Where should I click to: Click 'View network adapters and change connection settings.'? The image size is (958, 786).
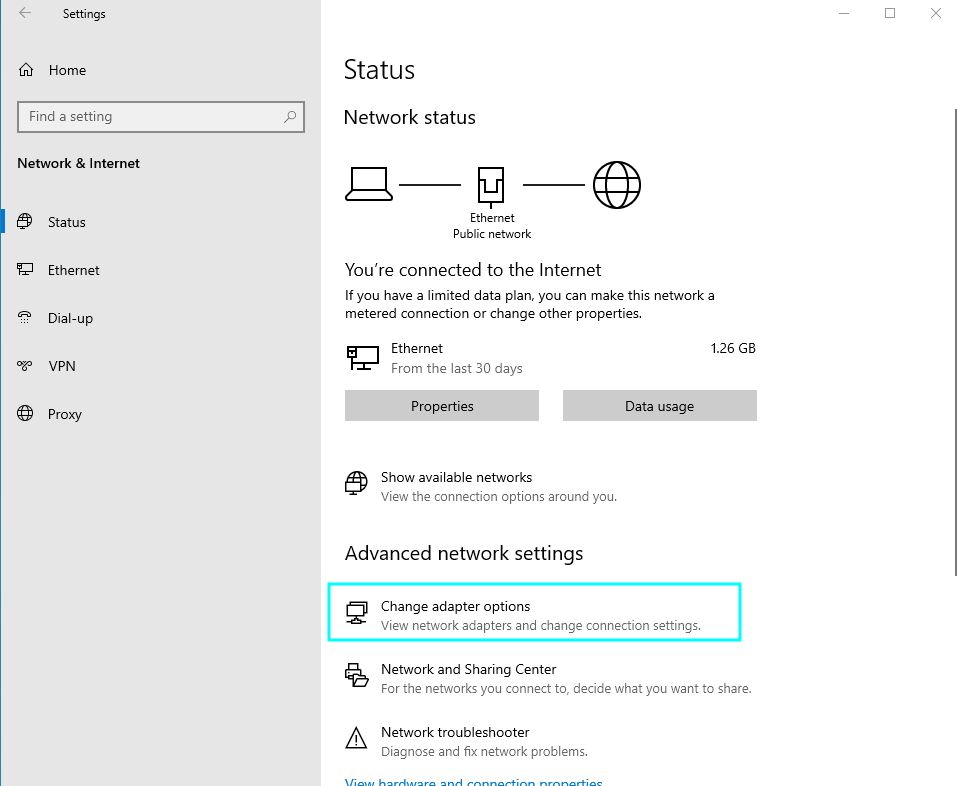pos(541,626)
